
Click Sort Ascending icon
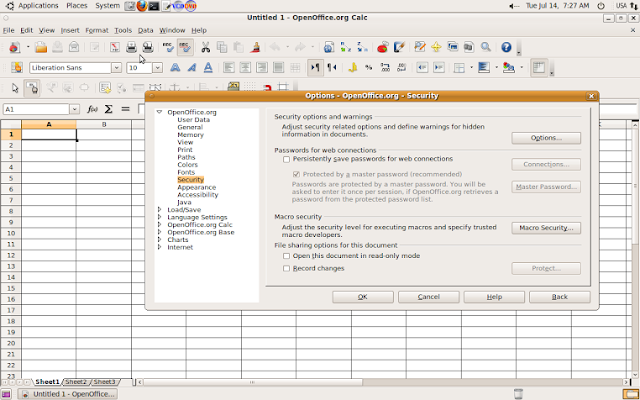(346, 47)
